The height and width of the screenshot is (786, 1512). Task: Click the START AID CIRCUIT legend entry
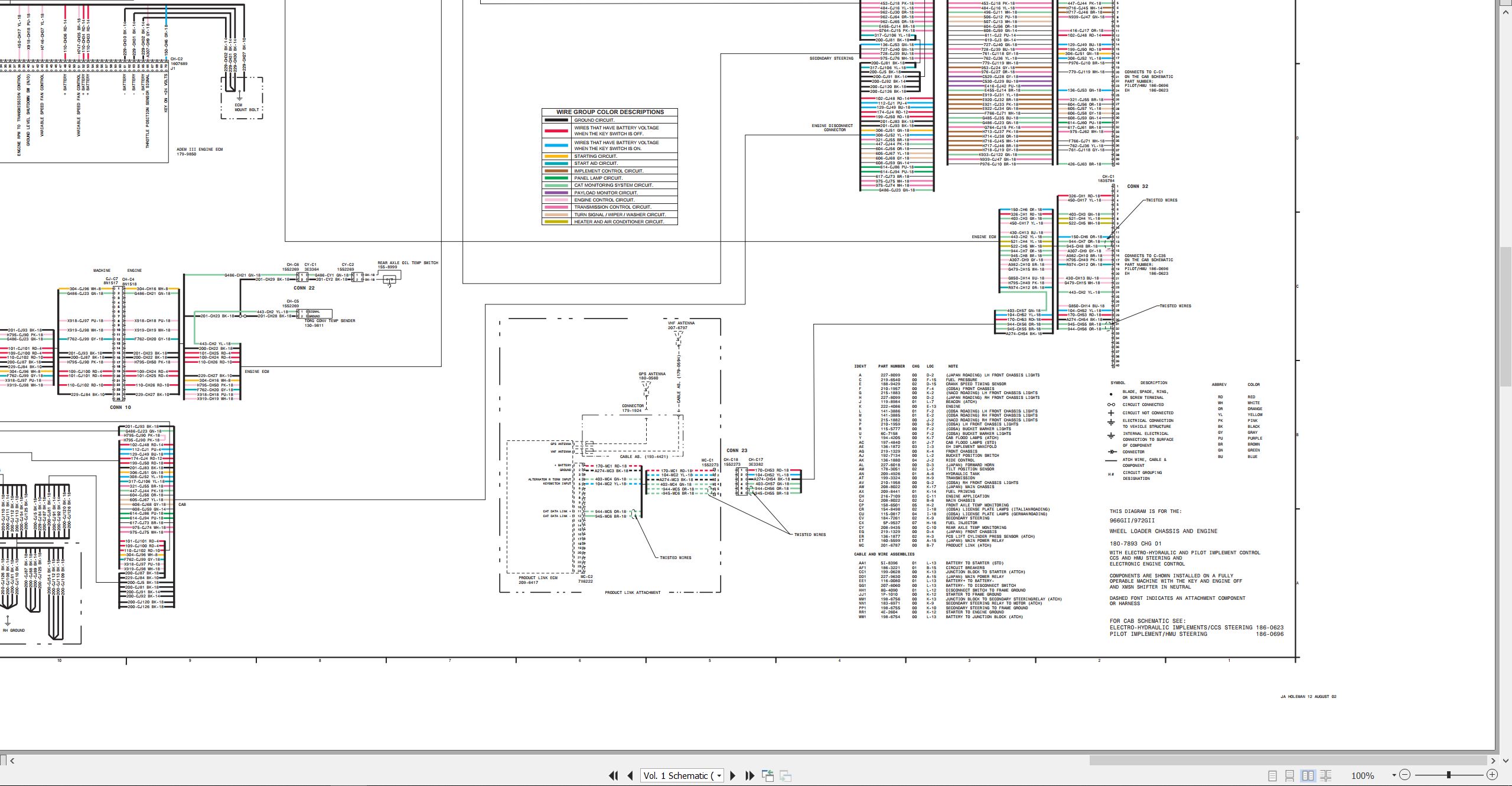point(596,163)
